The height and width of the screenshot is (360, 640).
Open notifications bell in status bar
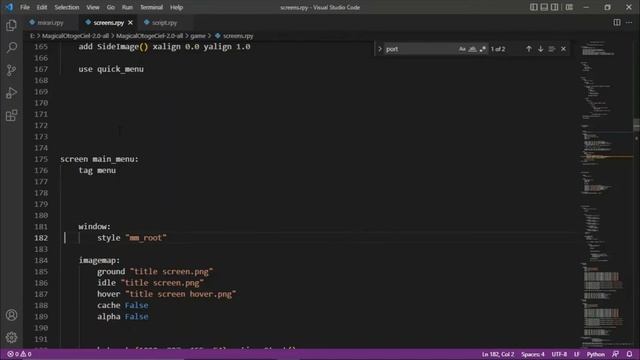pos(629,354)
